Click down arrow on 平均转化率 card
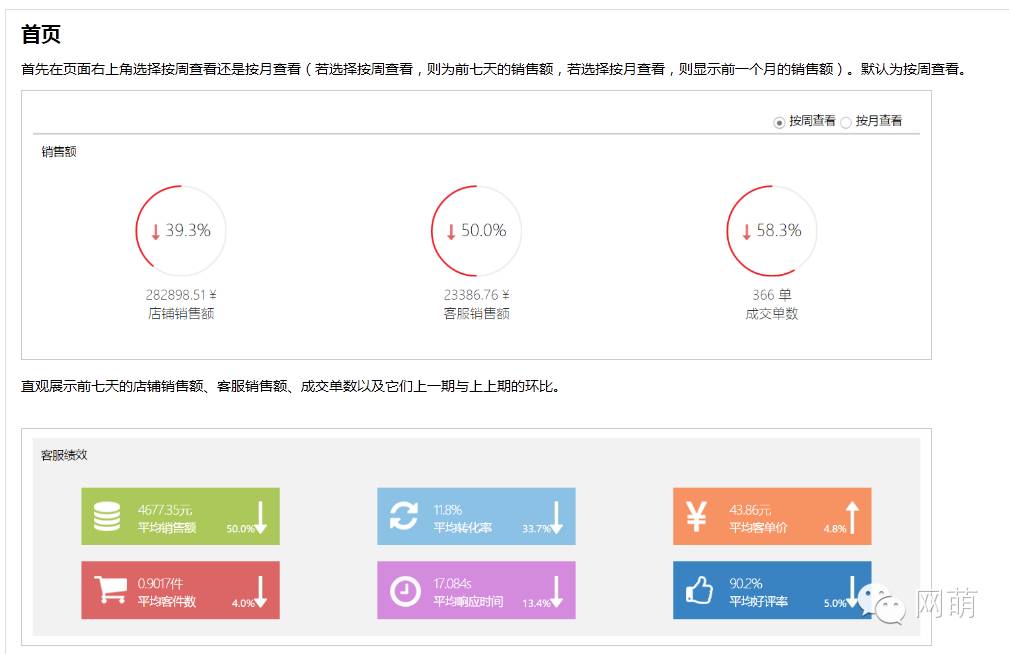1009x654 pixels. coord(557,518)
